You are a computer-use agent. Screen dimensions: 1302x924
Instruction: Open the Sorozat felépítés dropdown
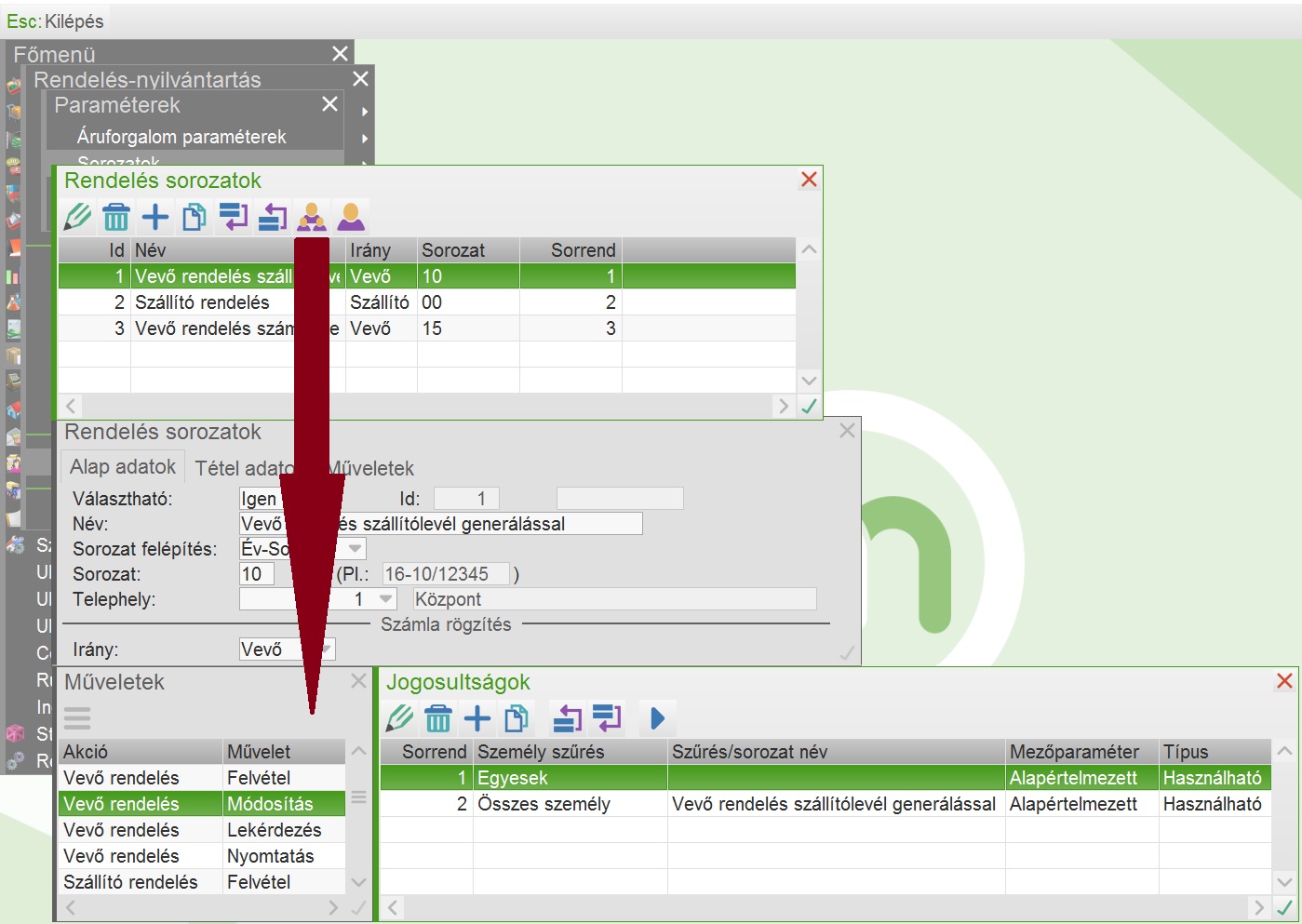355,549
